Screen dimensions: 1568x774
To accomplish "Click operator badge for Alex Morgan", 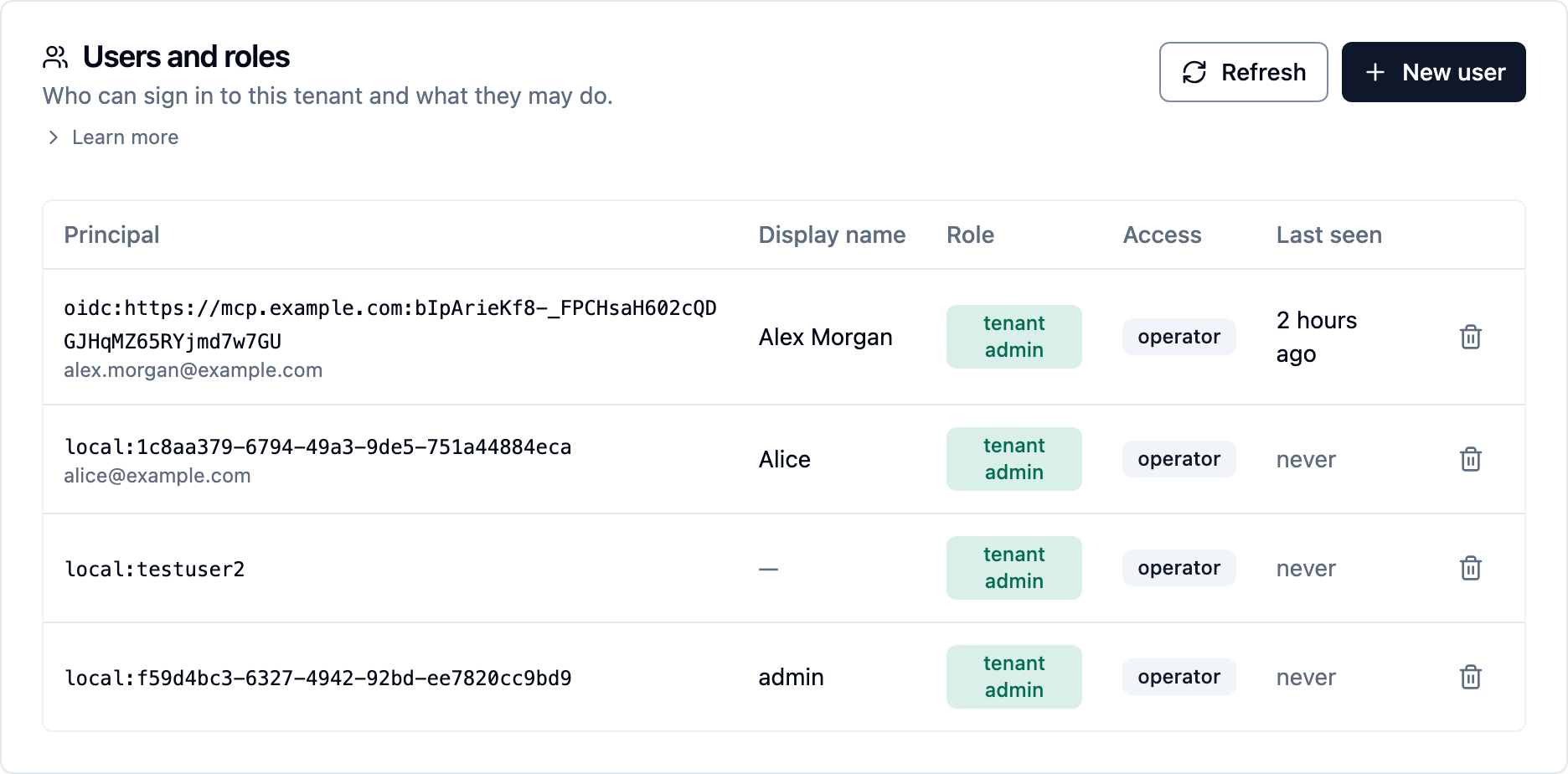I will pos(1179,337).
